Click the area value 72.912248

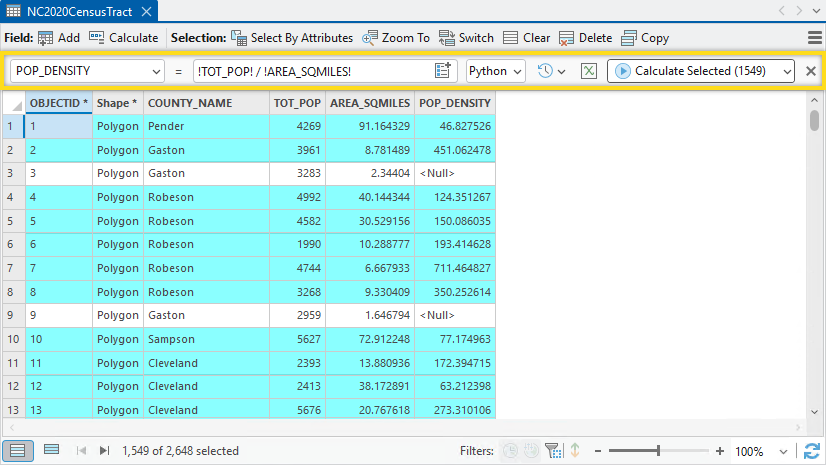click(x=370, y=339)
